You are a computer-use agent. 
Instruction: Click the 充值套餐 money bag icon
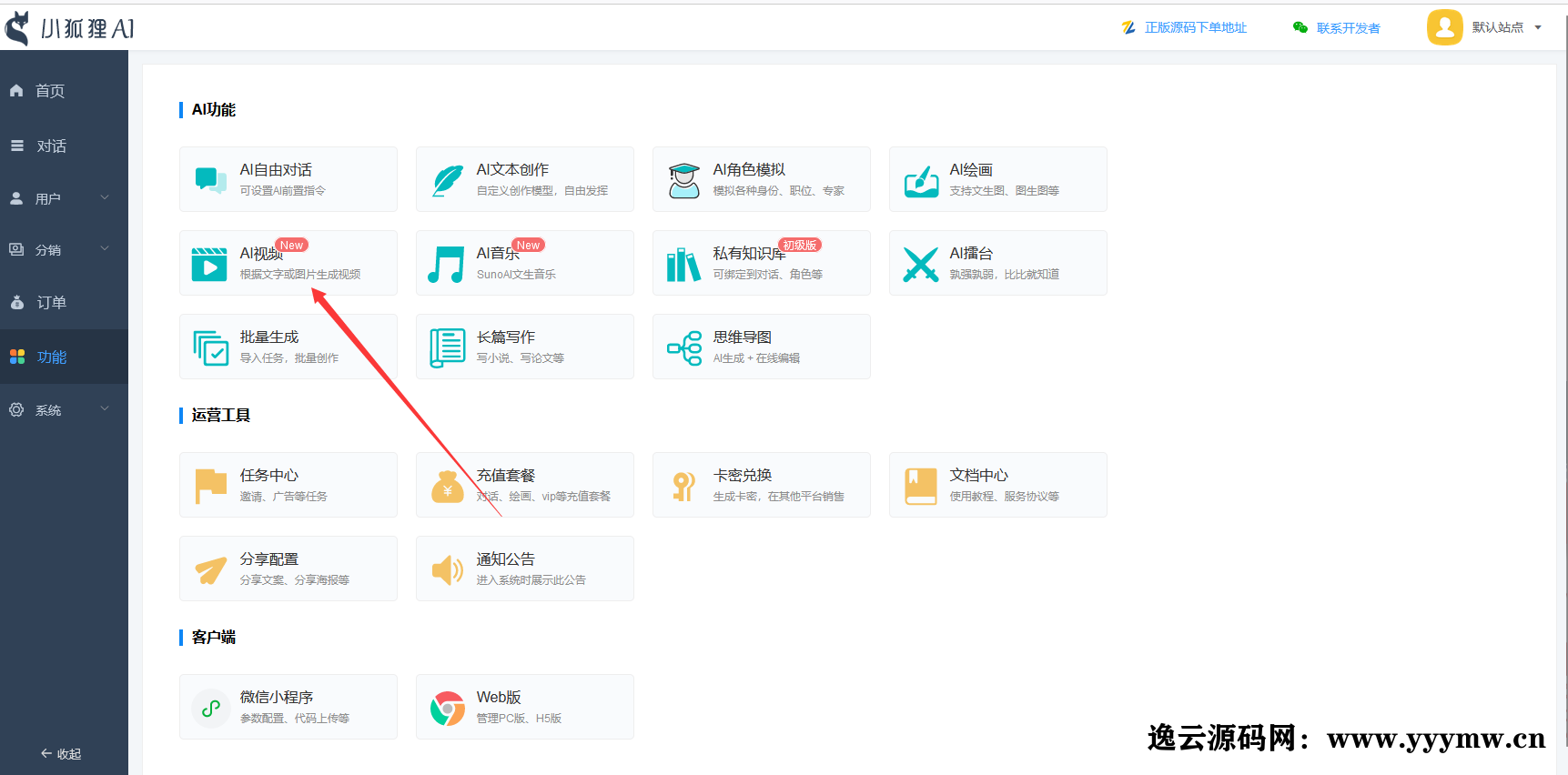pyautogui.click(x=447, y=487)
